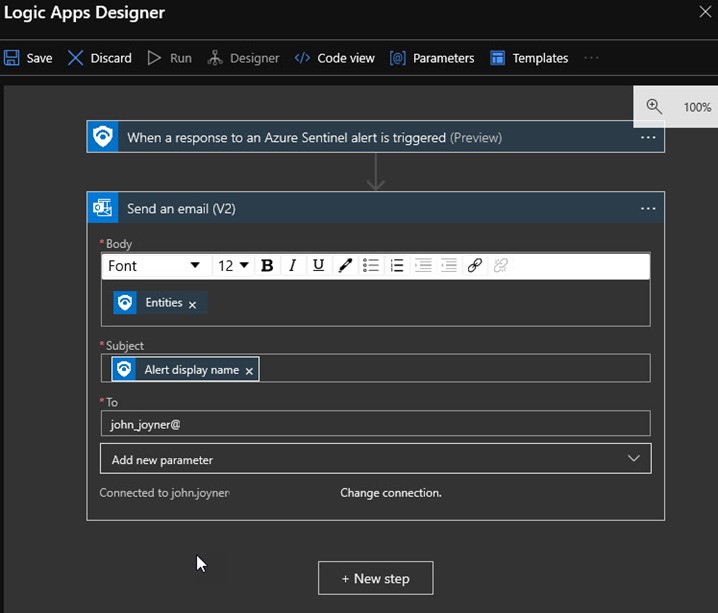Toggle underline formatting in the body toolbar
Image resolution: width=718 pixels, height=613 pixels.
318,266
